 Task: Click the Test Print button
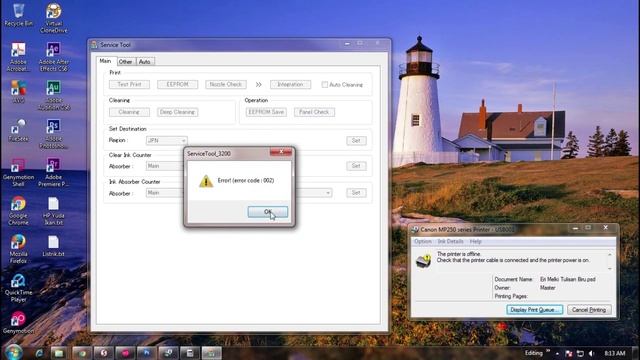(129, 84)
